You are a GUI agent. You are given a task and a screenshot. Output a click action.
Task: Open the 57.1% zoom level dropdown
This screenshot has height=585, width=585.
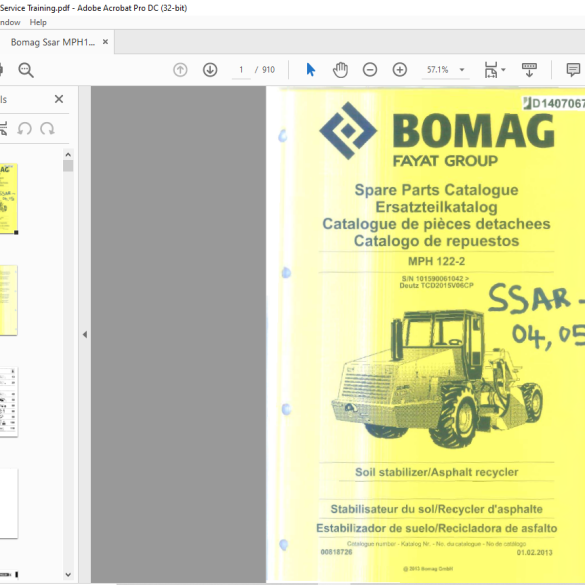[x=462, y=70]
